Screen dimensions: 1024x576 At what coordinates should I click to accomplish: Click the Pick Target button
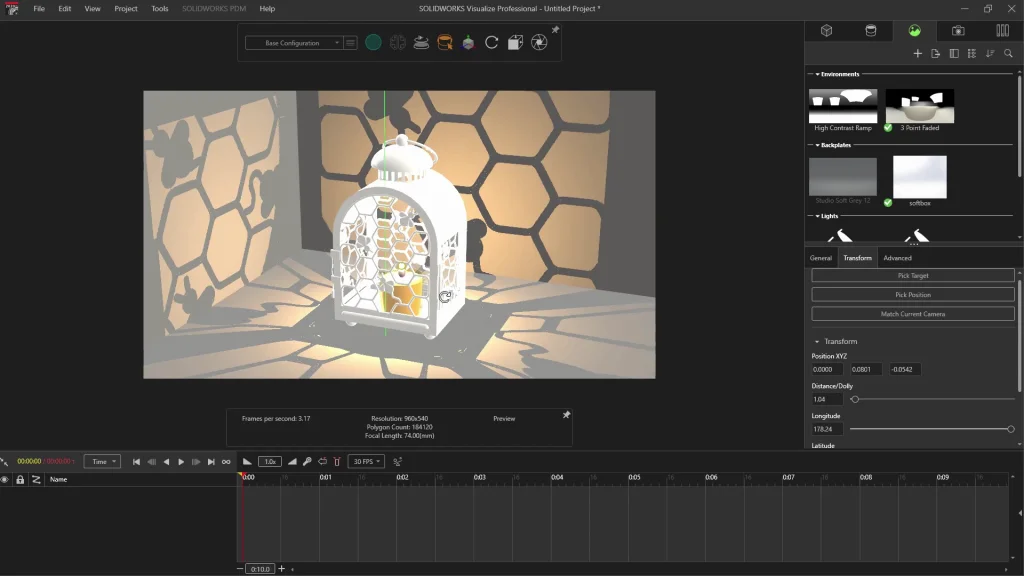[912, 275]
